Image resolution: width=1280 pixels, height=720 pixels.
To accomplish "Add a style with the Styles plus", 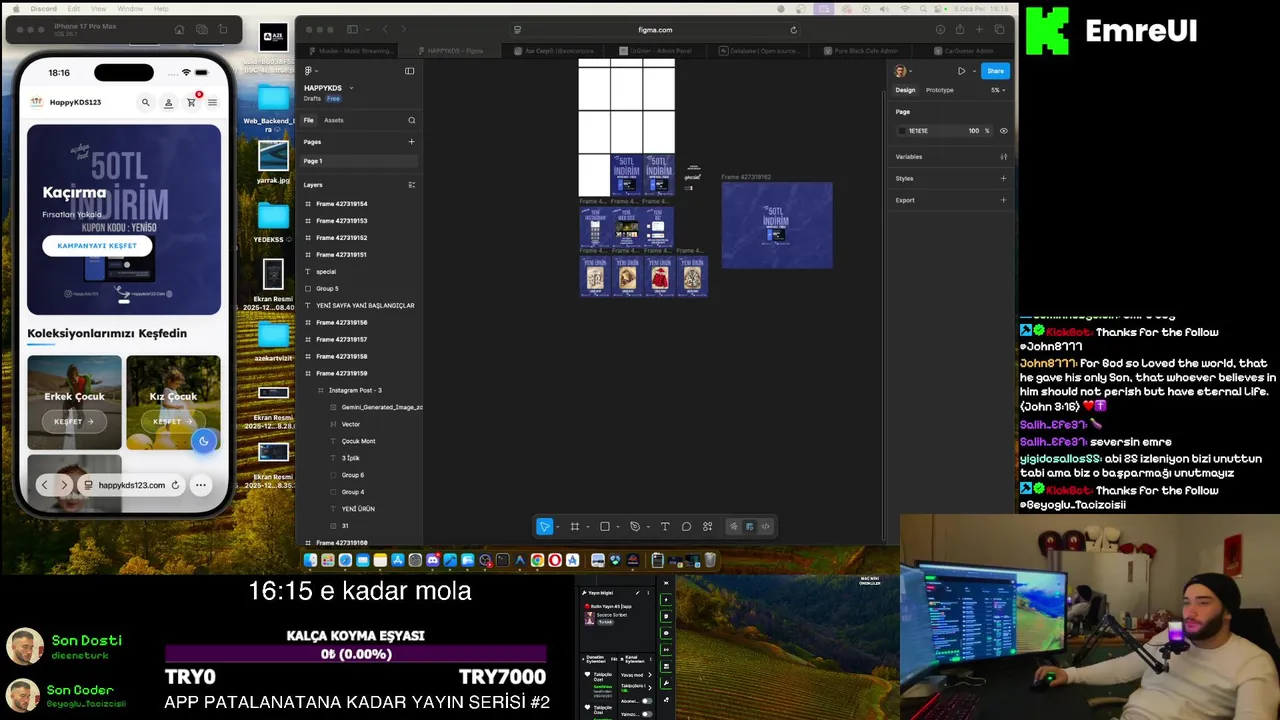I will (1003, 178).
